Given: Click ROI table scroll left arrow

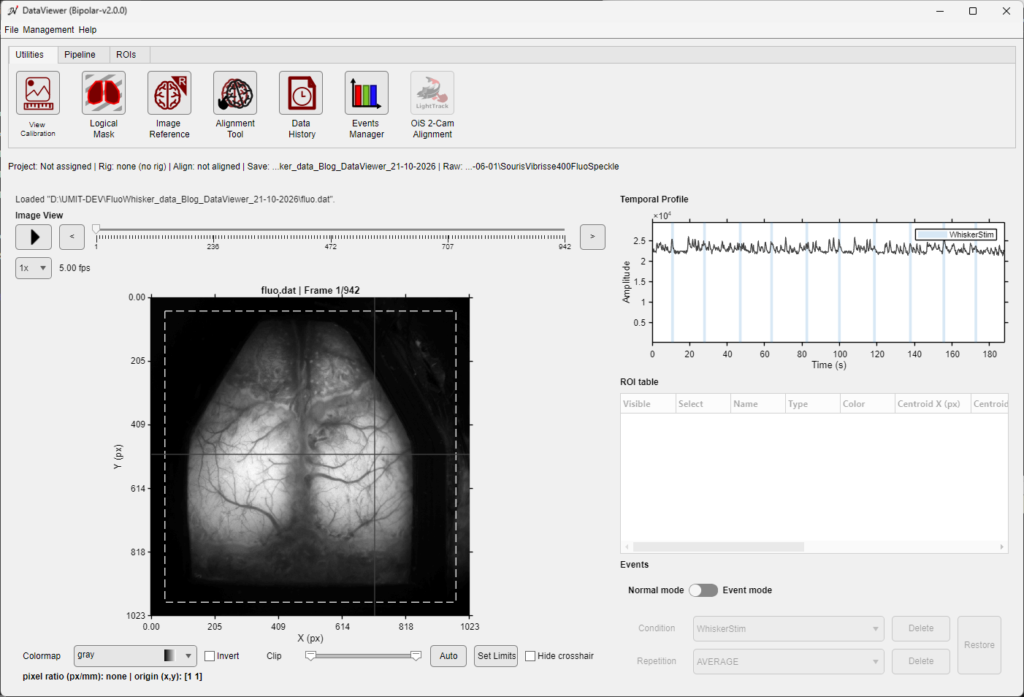Looking at the screenshot, I should point(627,547).
